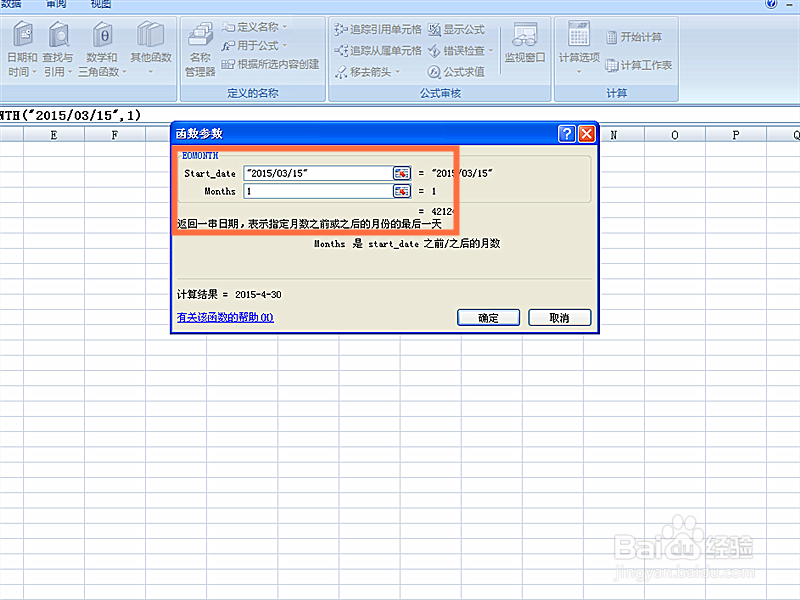
Task: Click the Months input field
Action: point(318,191)
